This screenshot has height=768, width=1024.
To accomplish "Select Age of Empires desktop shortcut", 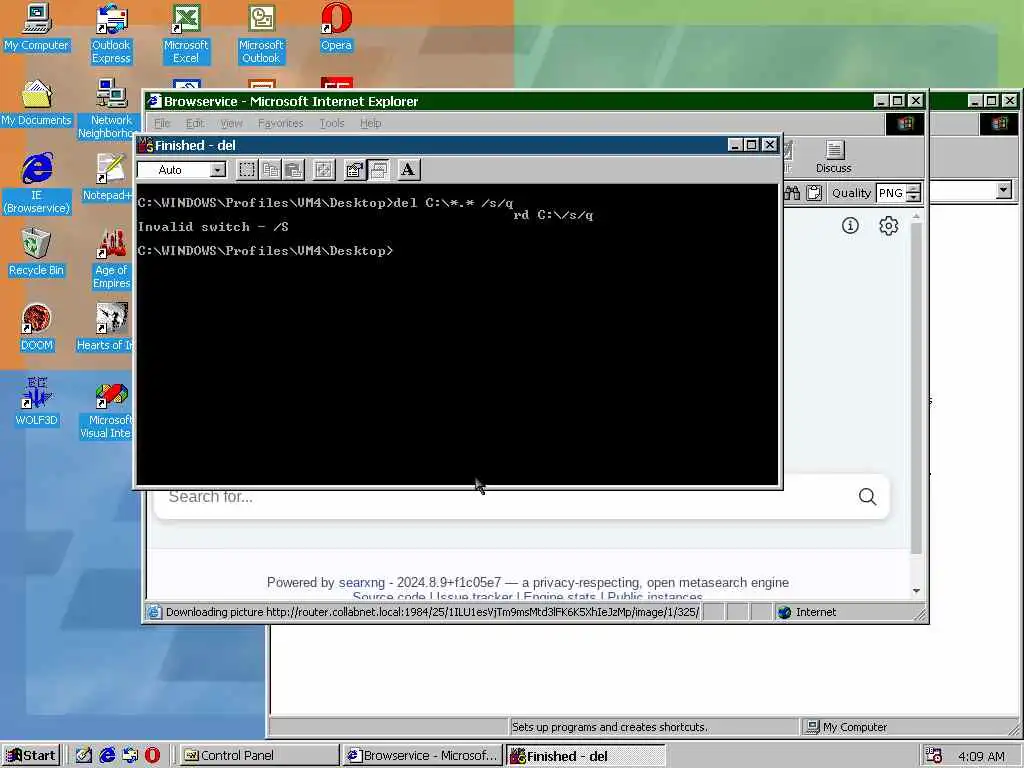I will [x=112, y=259].
